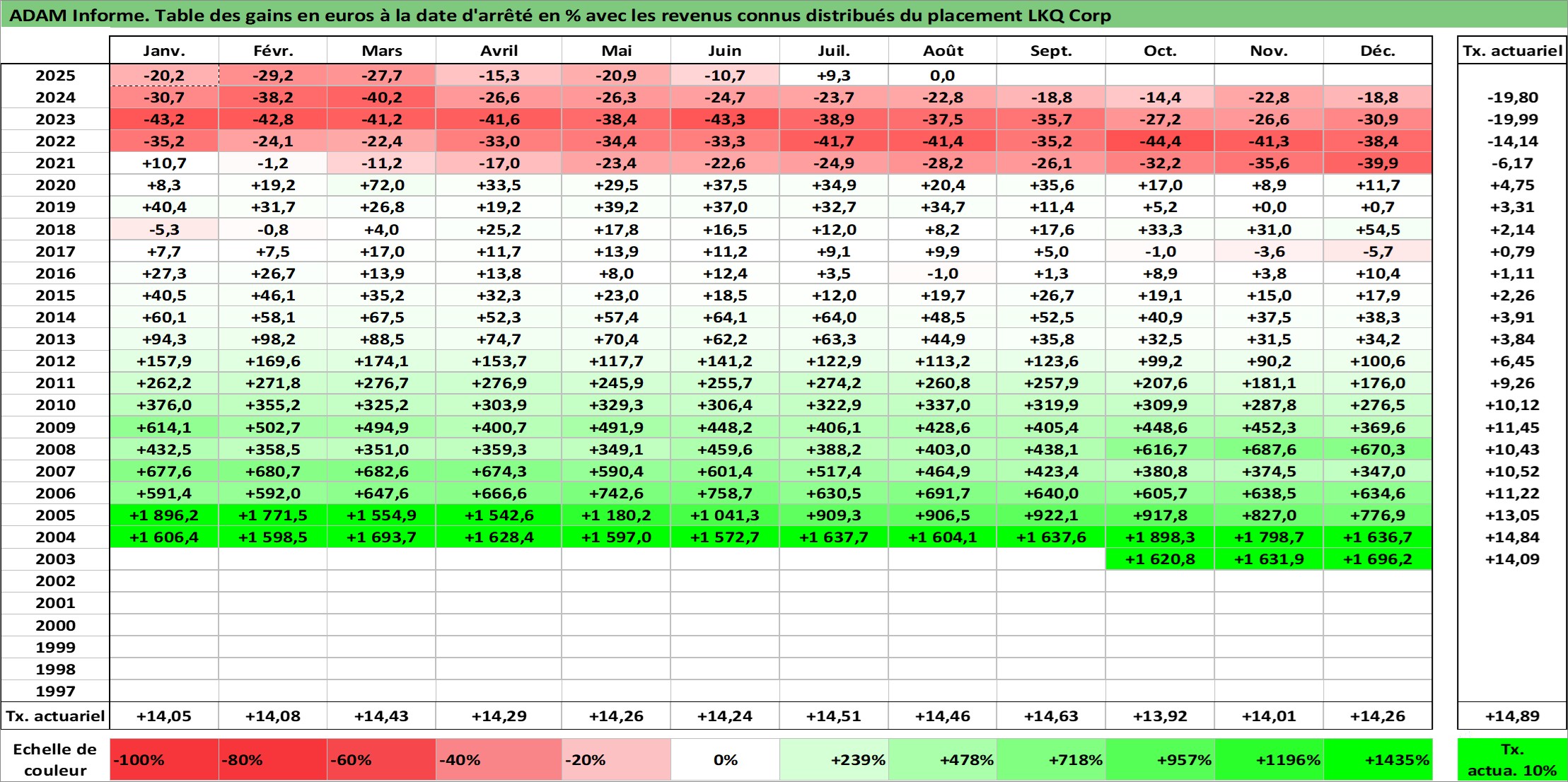Click cell +1 620,8 in October 2003

pos(1160,559)
